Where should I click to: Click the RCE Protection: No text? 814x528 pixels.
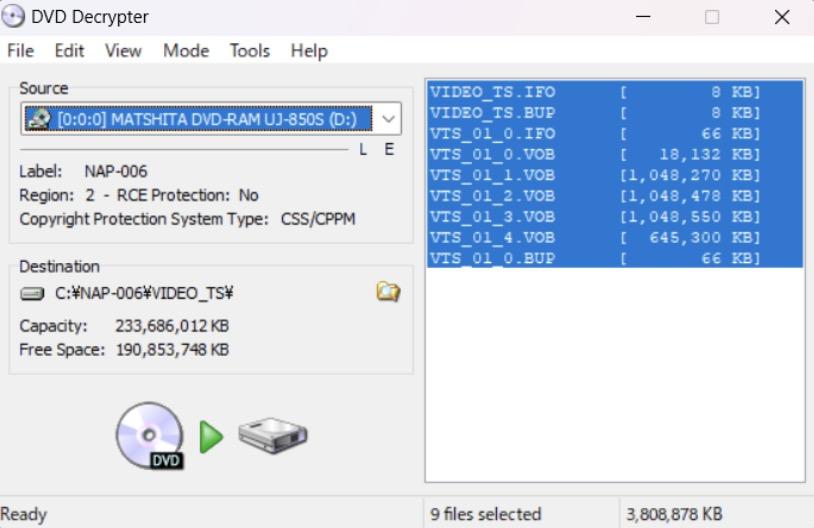[187, 195]
